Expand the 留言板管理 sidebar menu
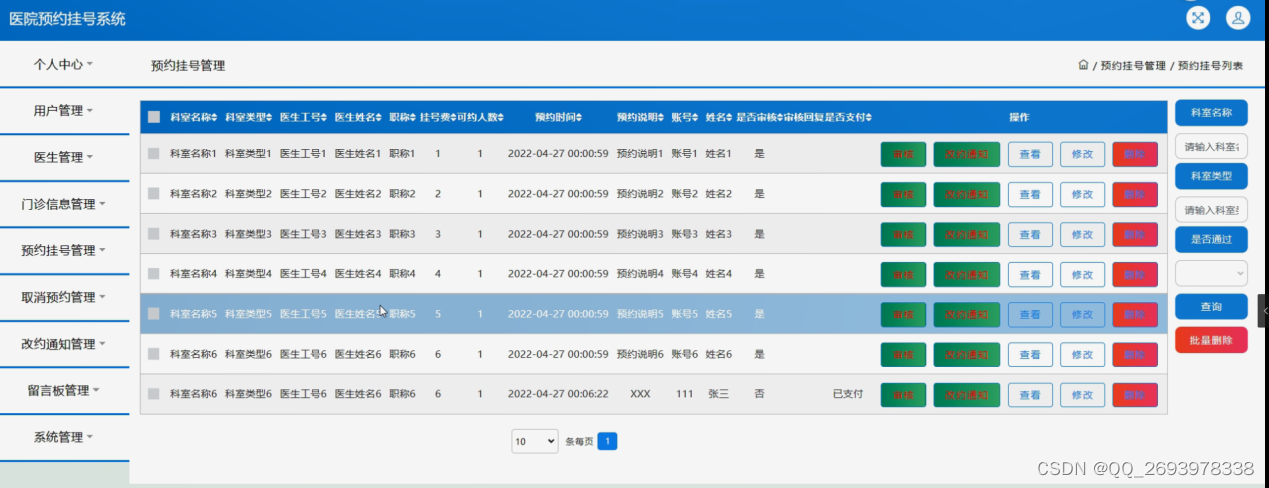 64,391
